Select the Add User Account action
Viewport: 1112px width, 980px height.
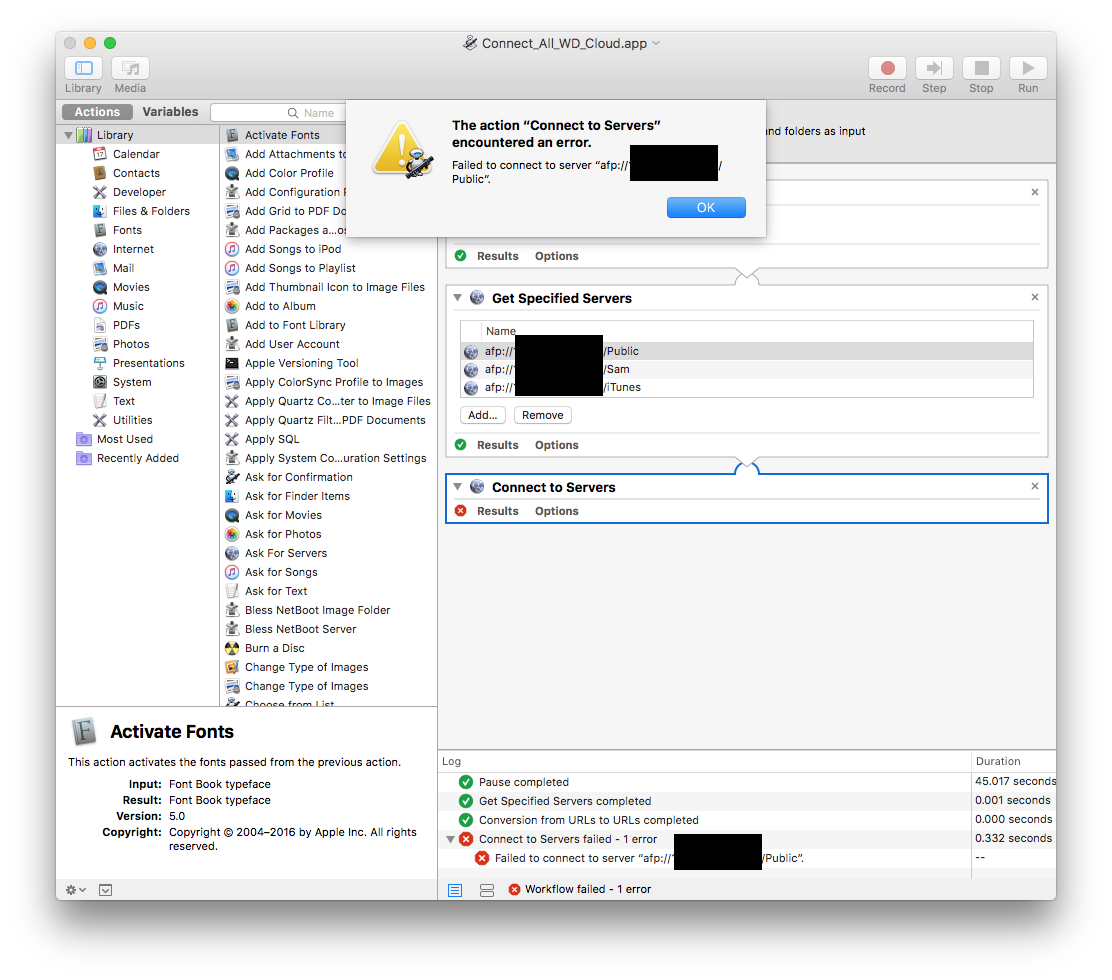[x=292, y=344]
